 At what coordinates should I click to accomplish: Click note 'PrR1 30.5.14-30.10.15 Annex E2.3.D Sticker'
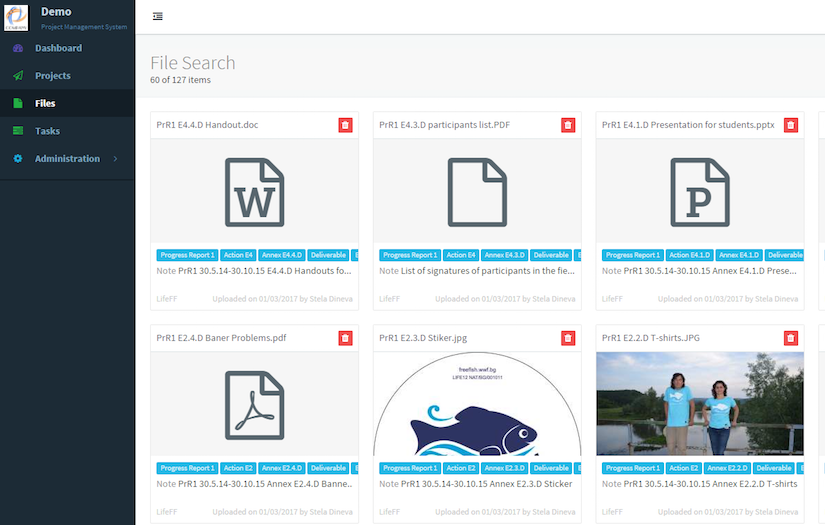pos(486,484)
